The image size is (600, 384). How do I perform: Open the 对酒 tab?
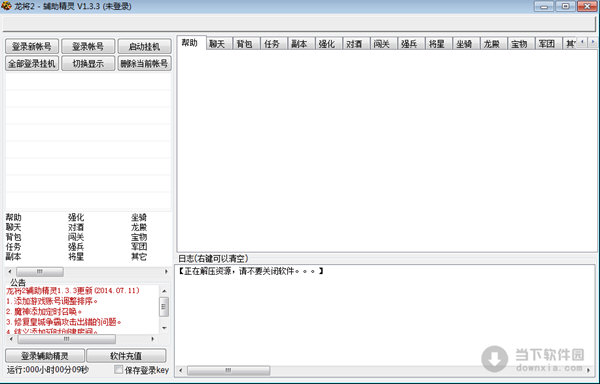pyautogui.click(x=355, y=44)
